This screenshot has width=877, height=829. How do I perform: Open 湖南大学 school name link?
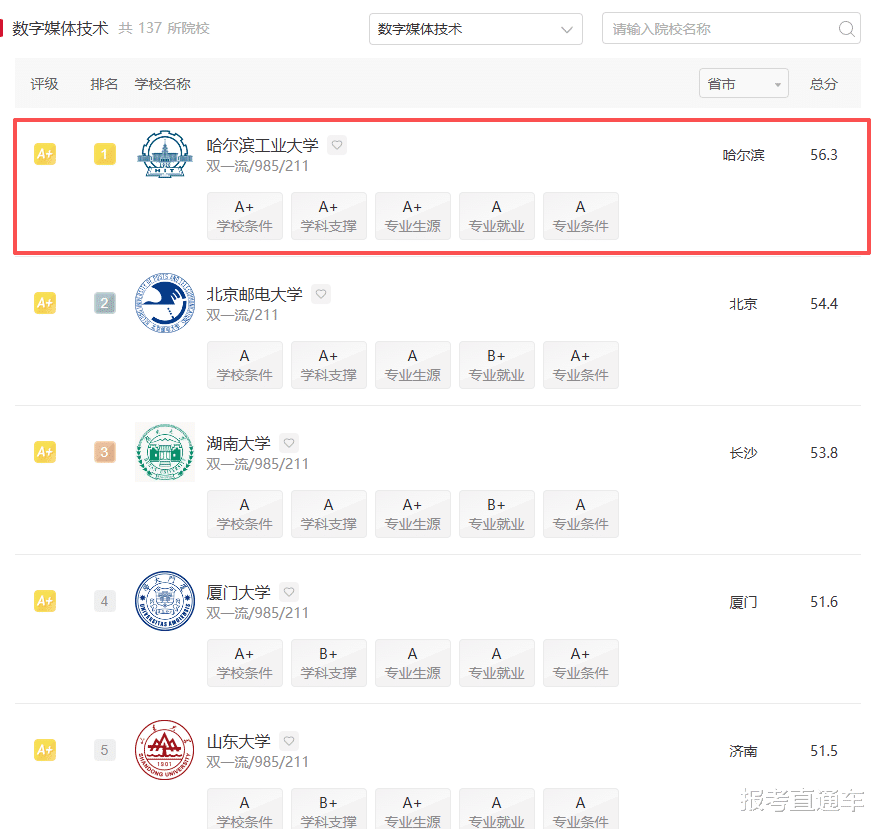[238, 444]
